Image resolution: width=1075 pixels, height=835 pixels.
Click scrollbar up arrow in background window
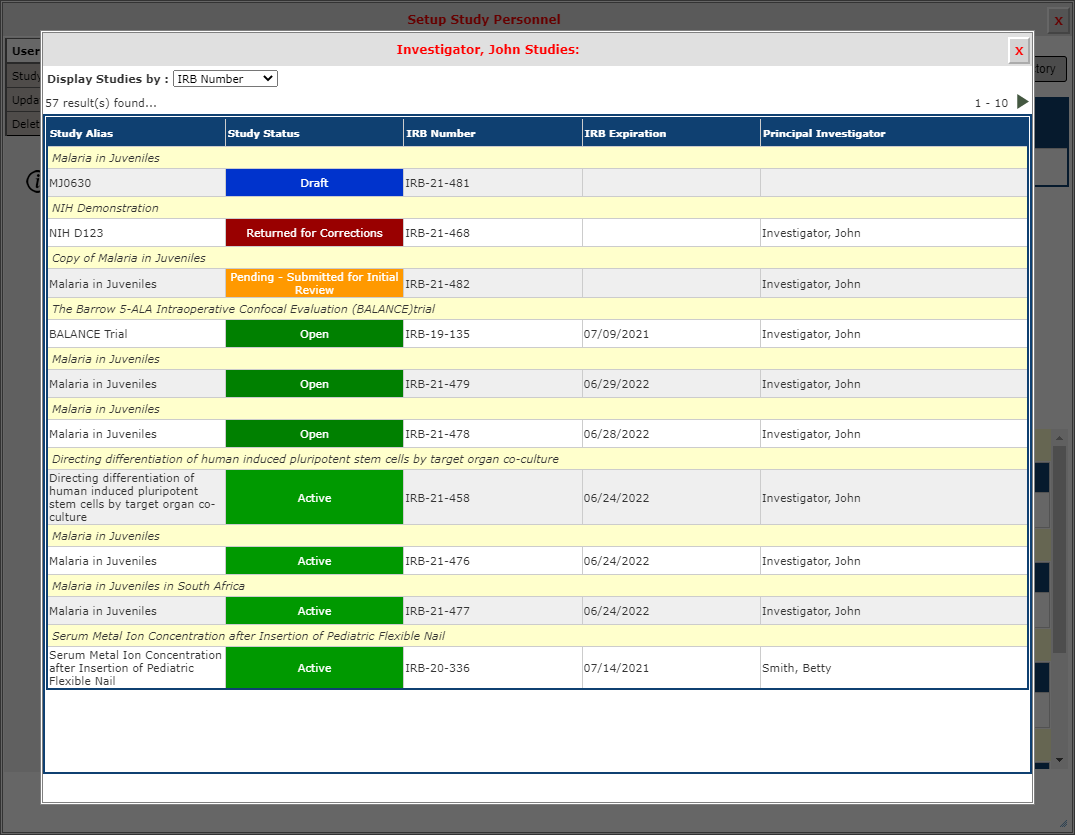tap(1059, 437)
